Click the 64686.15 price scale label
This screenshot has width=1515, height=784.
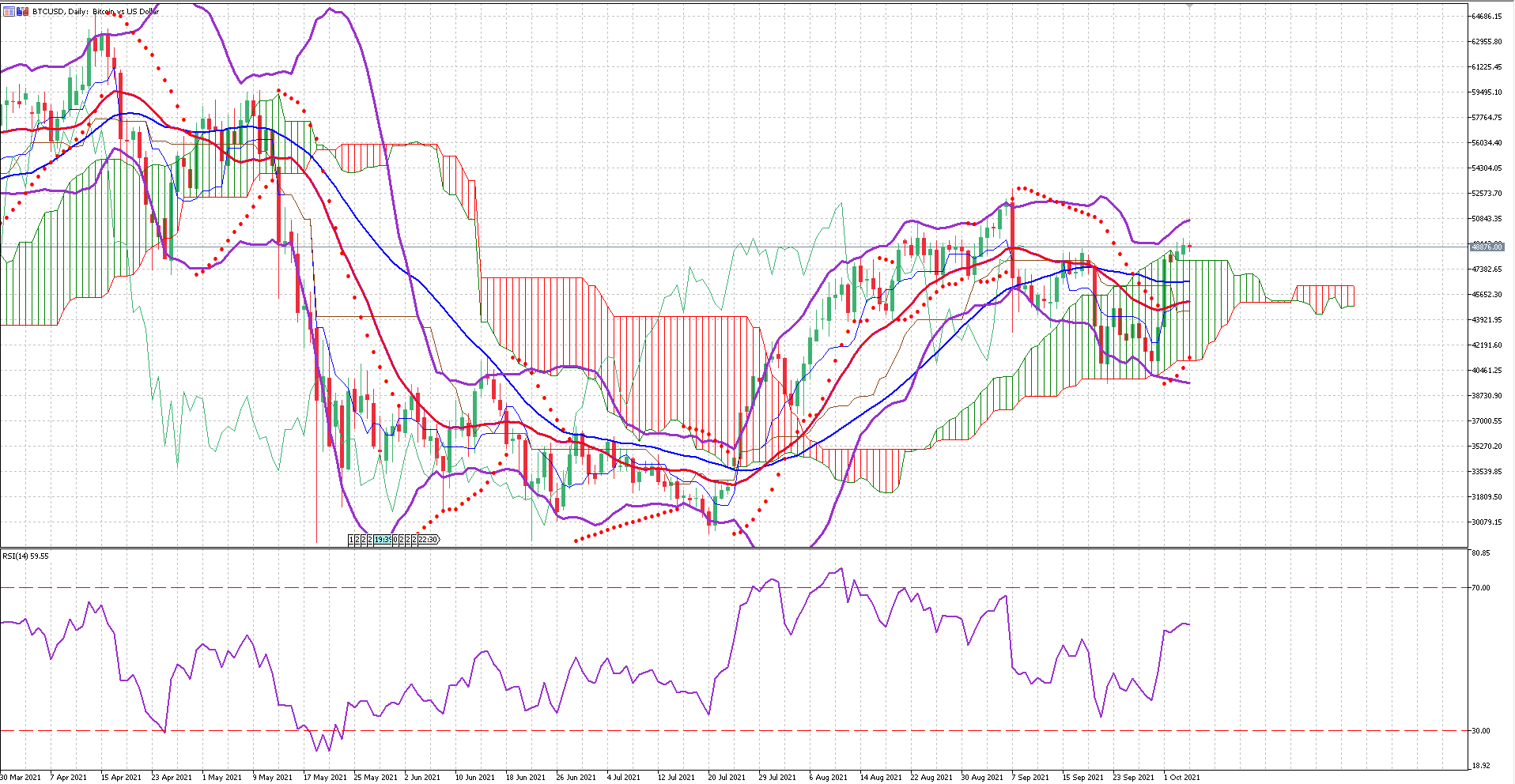[x=1487, y=17]
